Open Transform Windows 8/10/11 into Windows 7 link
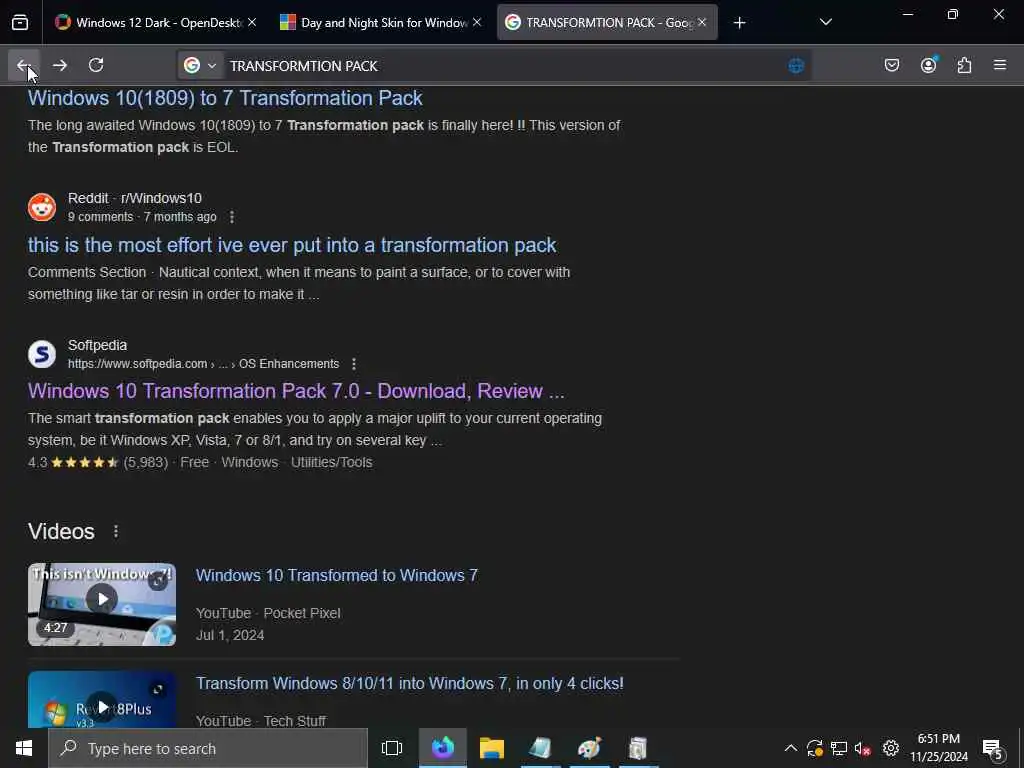This screenshot has height=768, width=1024. click(x=409, y=684)
